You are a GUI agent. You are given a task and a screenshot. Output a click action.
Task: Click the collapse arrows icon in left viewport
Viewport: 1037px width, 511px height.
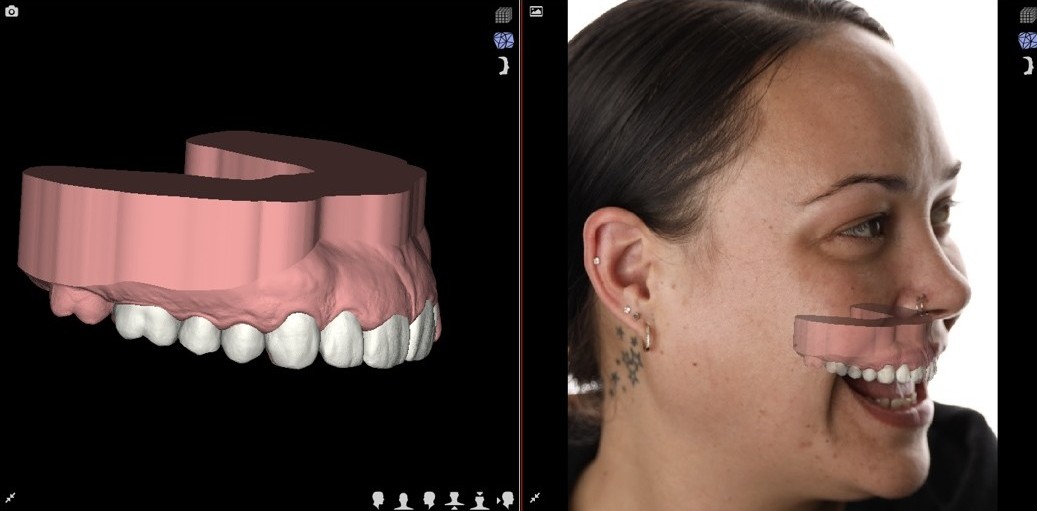click(x=11, y=496)
